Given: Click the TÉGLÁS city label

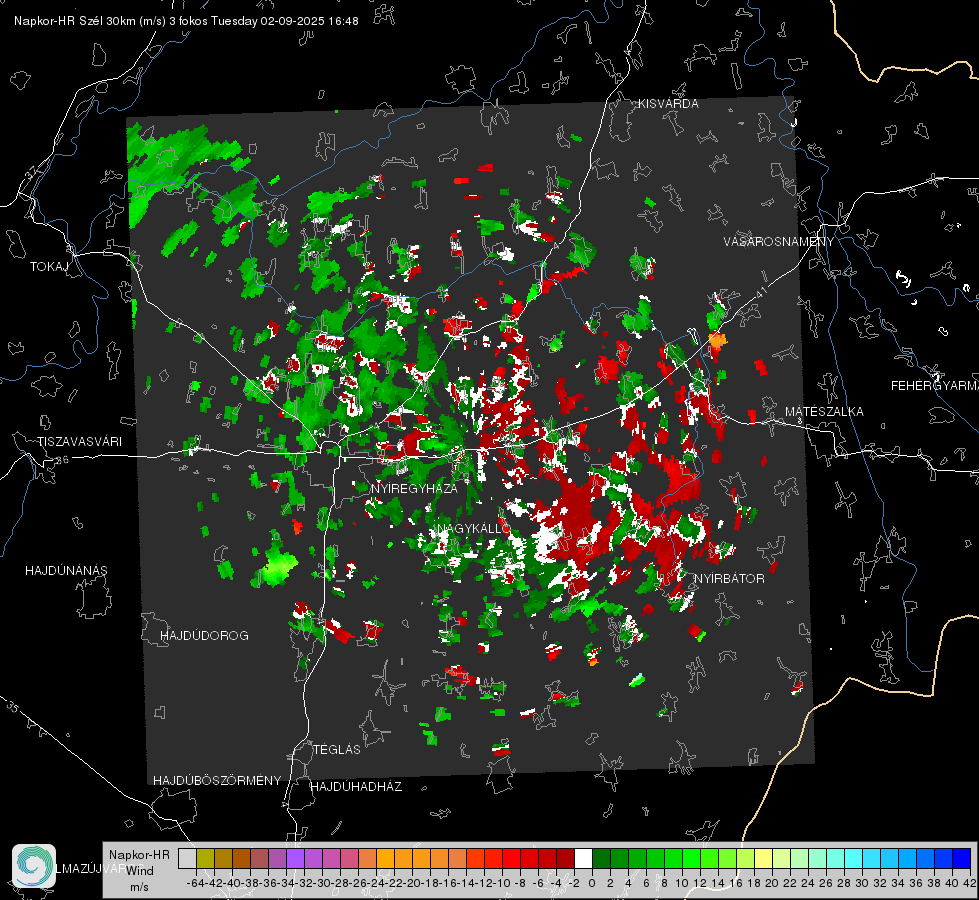Looking at the screenshot, I should (337, 750).
